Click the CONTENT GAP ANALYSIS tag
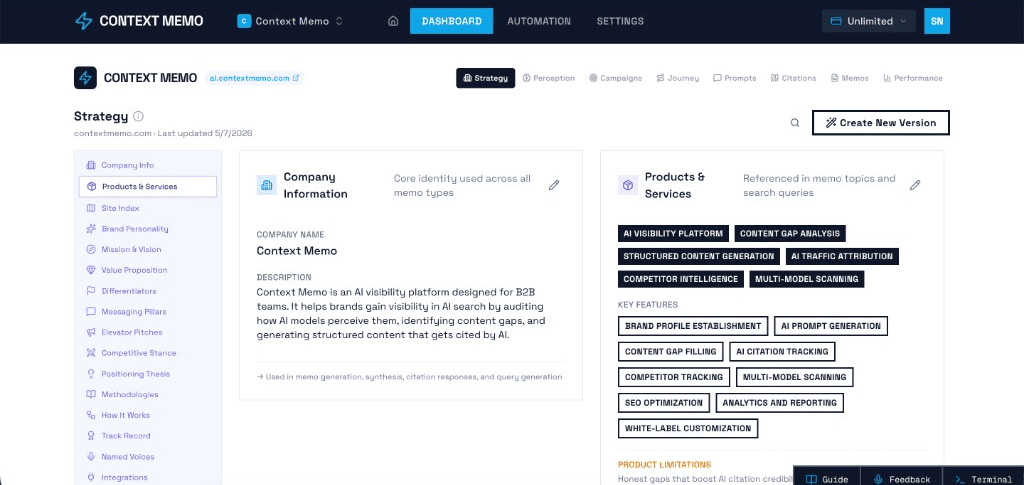This screenshot has width=1024, height=485. coord(790,234)
